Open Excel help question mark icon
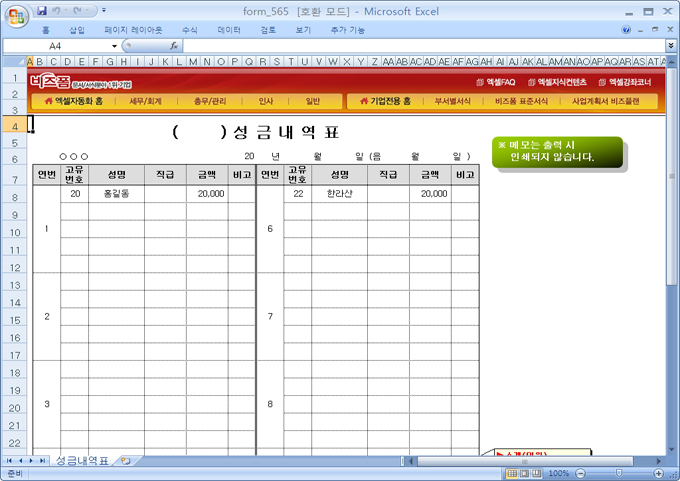680x481 pixels. tap(626, 29)
